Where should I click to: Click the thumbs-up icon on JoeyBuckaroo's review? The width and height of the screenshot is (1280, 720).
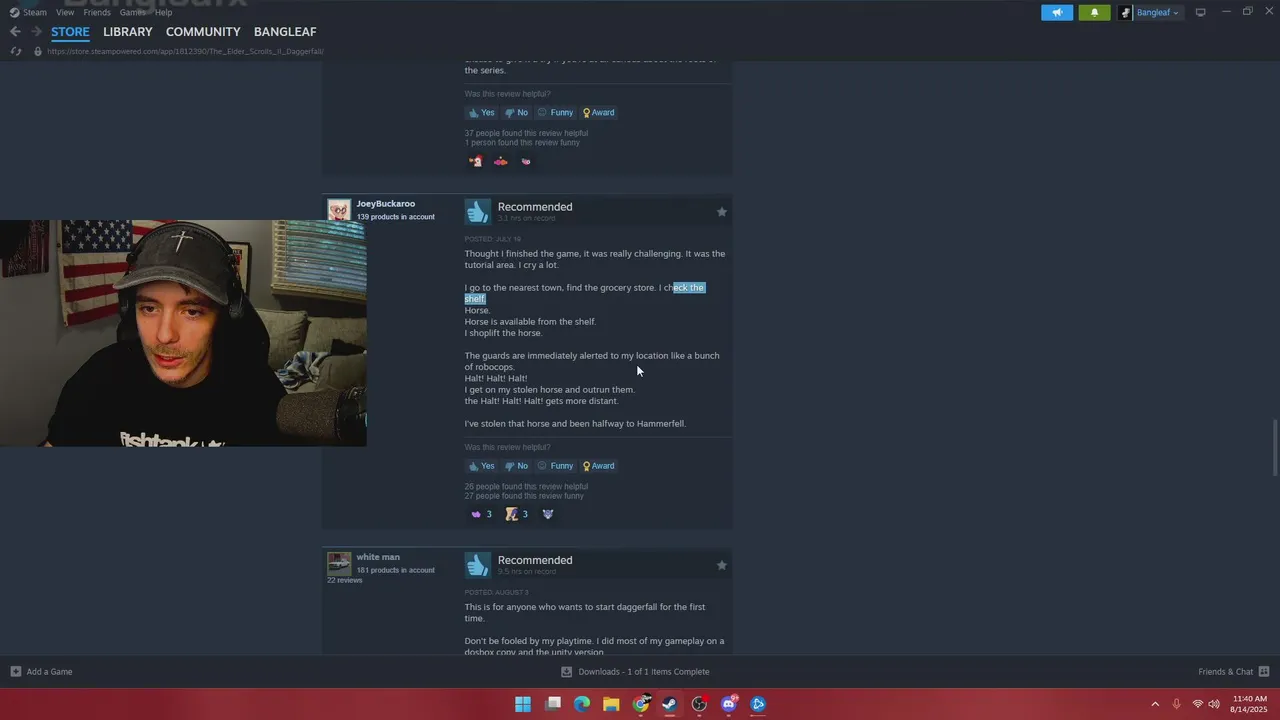click(478, 211)
